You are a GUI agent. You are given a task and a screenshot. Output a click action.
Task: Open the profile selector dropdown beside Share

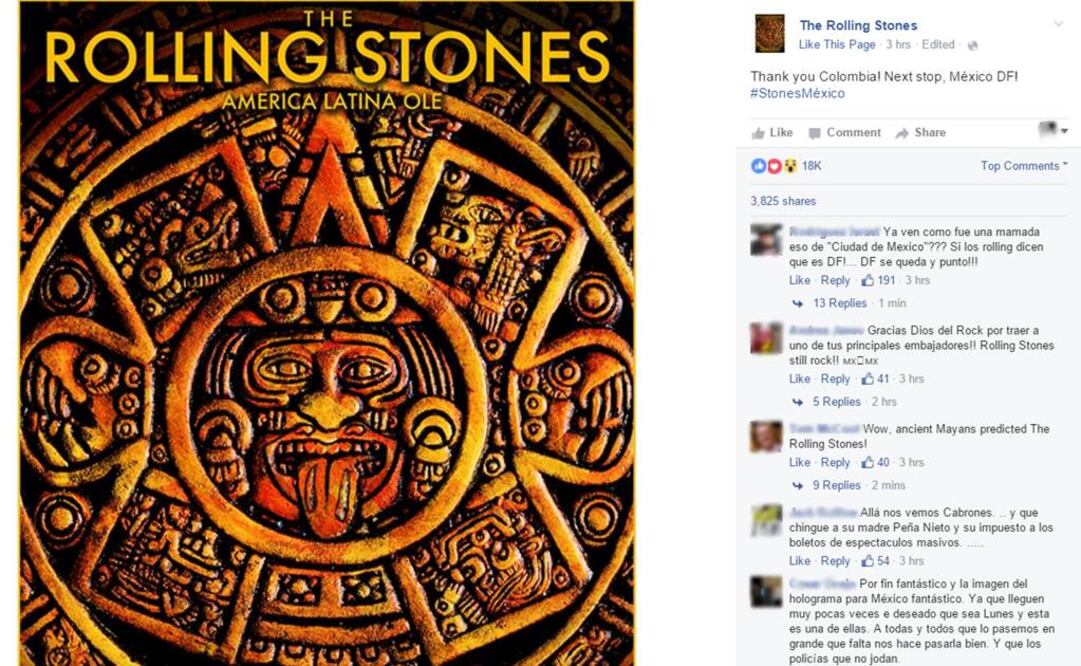(1053, 129)
